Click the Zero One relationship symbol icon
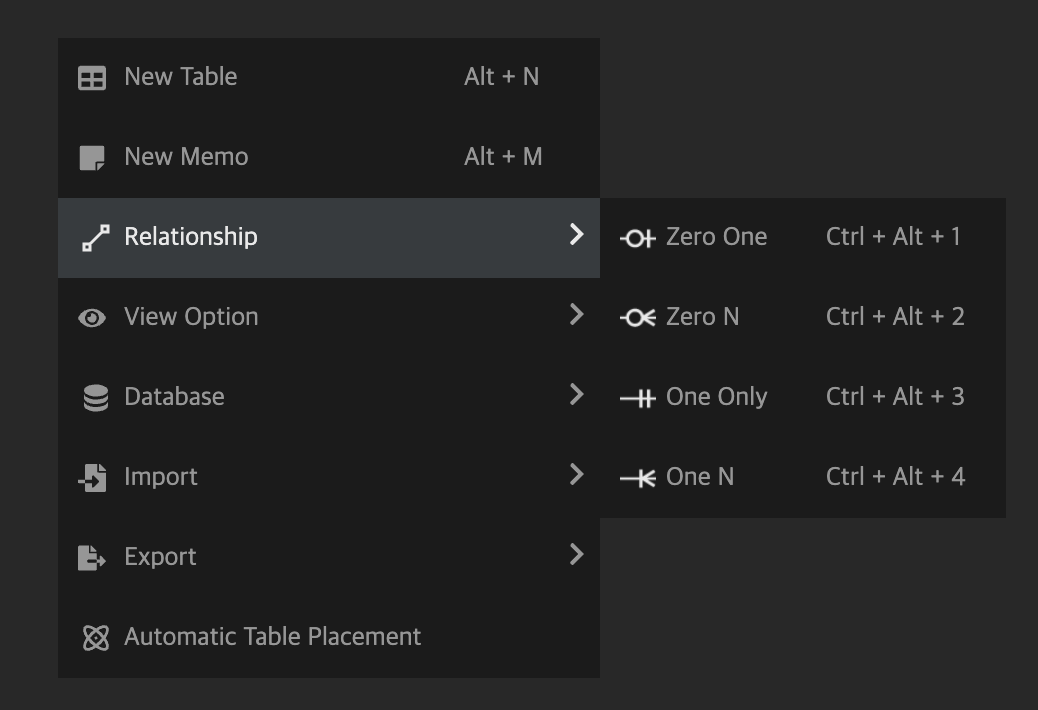This screenshot has width=1038, height=710. pyautogui.click(x=637, y=238)
